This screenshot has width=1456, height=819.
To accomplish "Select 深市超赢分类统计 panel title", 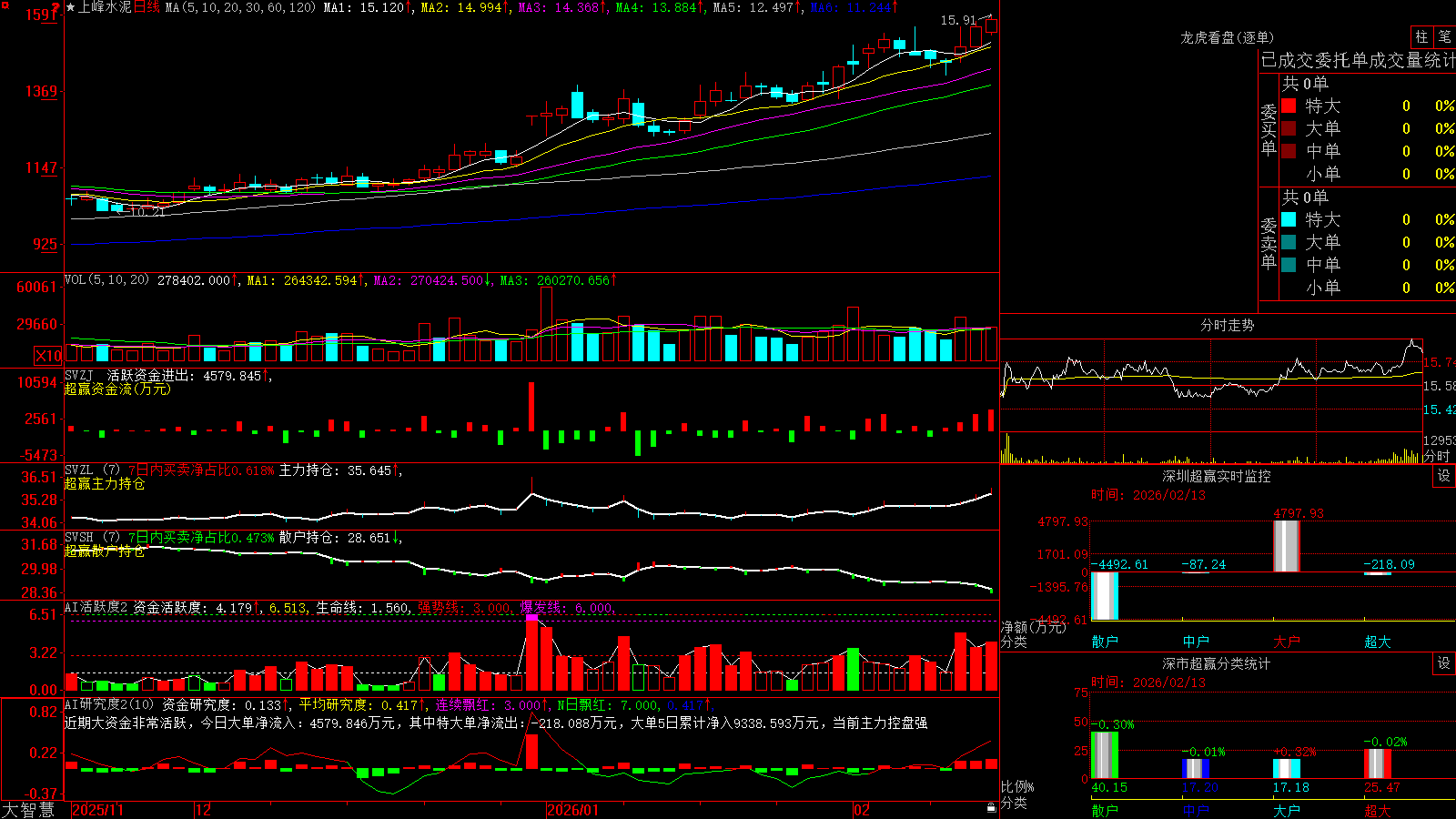I will (x=1216, y=663).
